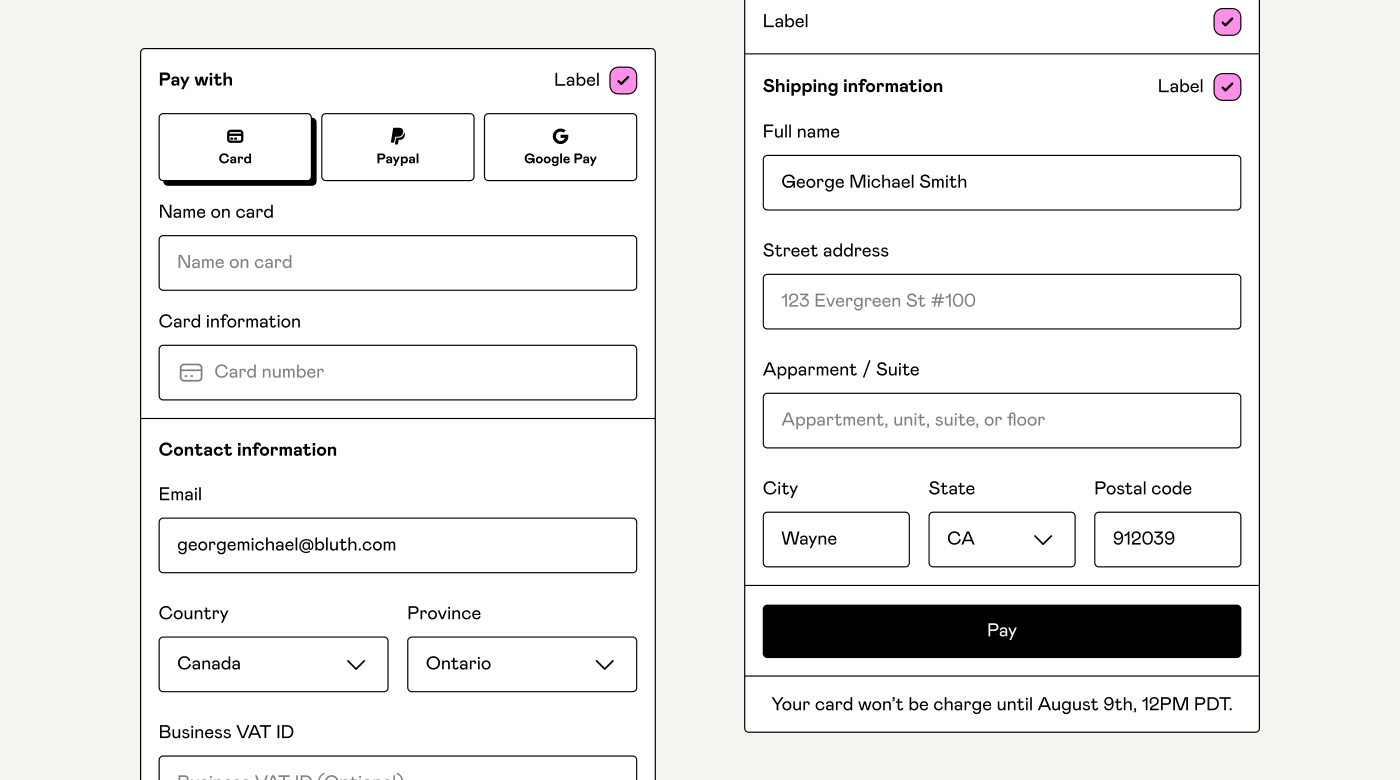Image resolution: width=1400 pixels, height=780 pixels.
Task: Click the Street address input field
Action: tap(1001, 301)
